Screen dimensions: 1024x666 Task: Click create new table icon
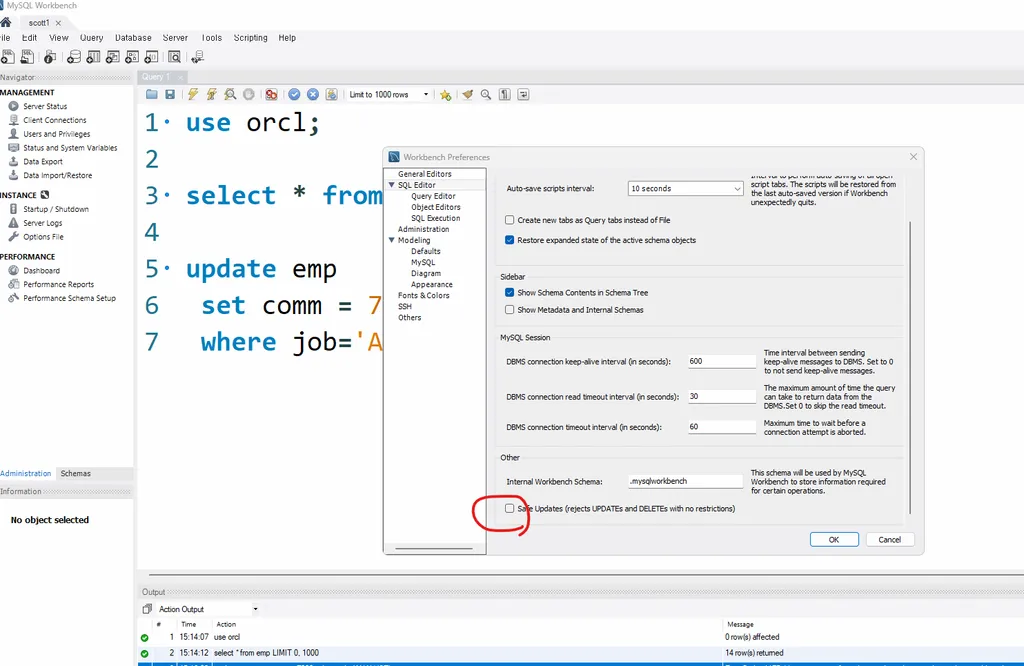[x=93, y=57]
